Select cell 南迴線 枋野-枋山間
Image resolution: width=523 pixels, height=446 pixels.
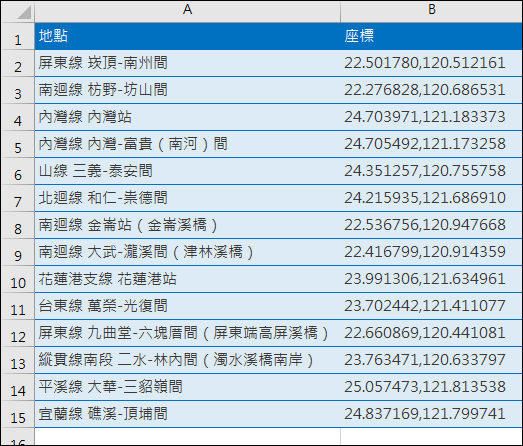click(187, 90)
